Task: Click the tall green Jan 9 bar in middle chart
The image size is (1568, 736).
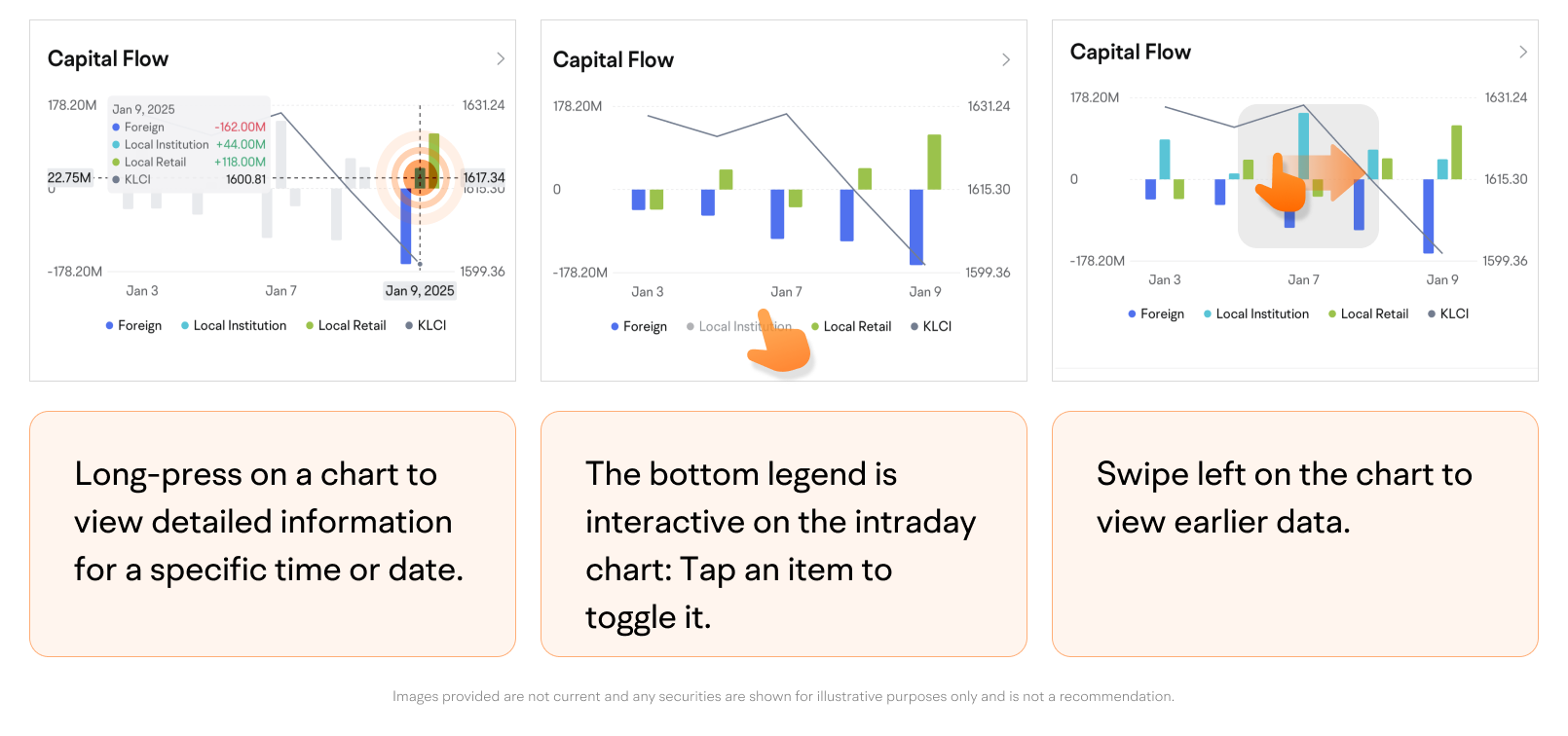Action: 934,162
